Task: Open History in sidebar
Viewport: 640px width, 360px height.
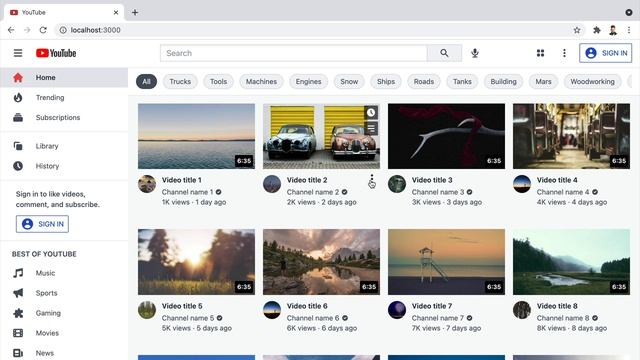Action: [64, 166]
